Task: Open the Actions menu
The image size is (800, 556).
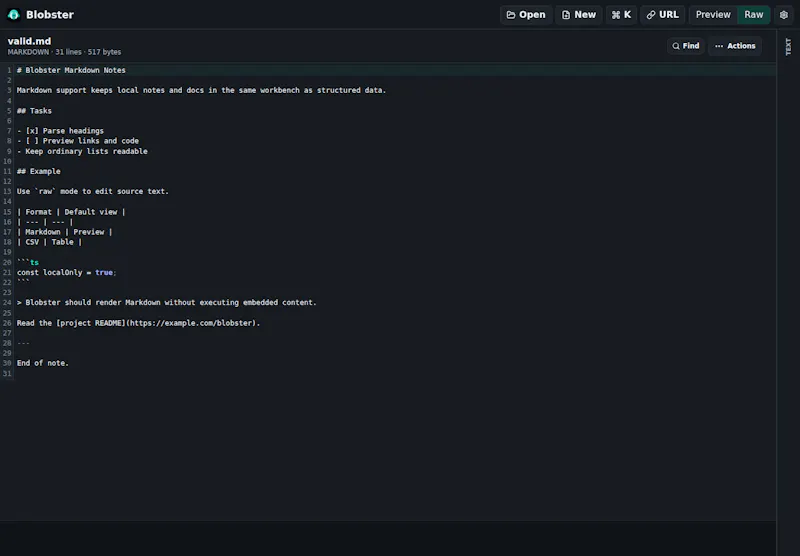Action: click(x=735, y=46)
